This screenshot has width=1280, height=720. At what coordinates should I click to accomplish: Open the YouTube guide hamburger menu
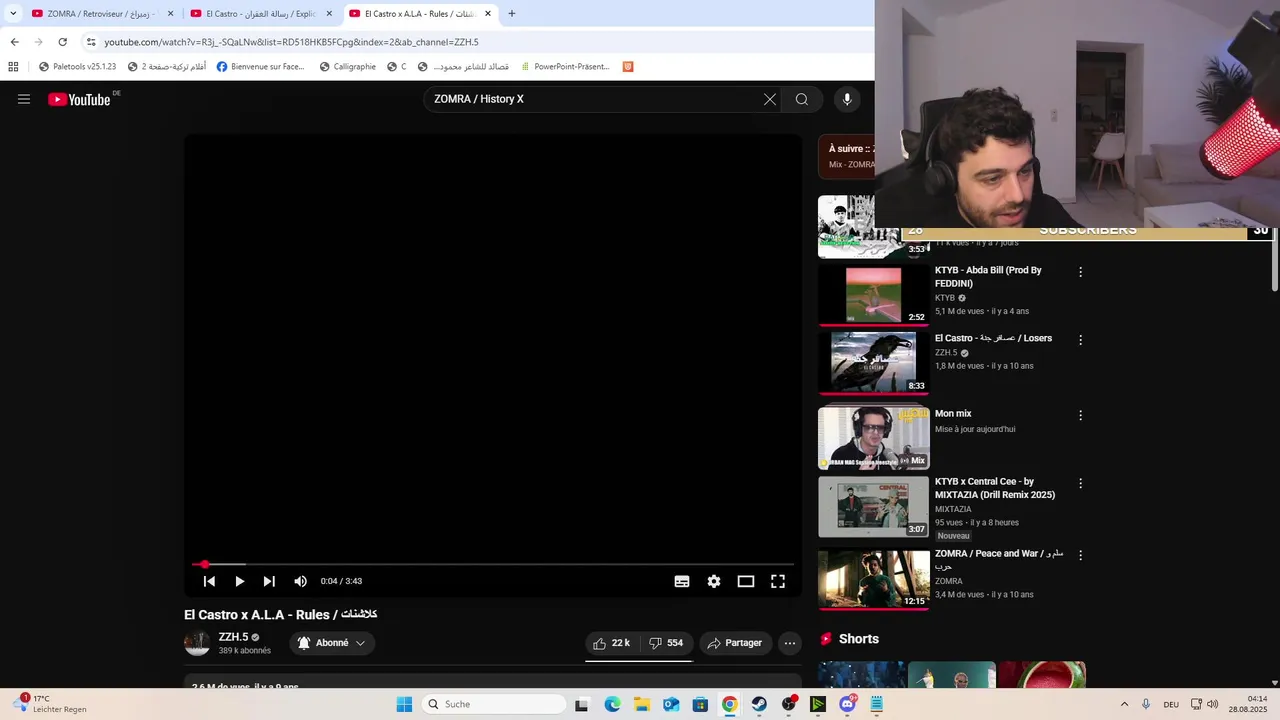(24, 99)
